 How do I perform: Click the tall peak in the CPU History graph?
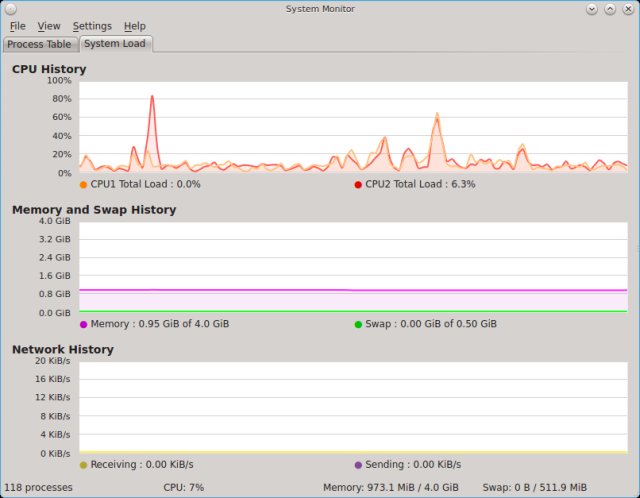tap(152, 98)
